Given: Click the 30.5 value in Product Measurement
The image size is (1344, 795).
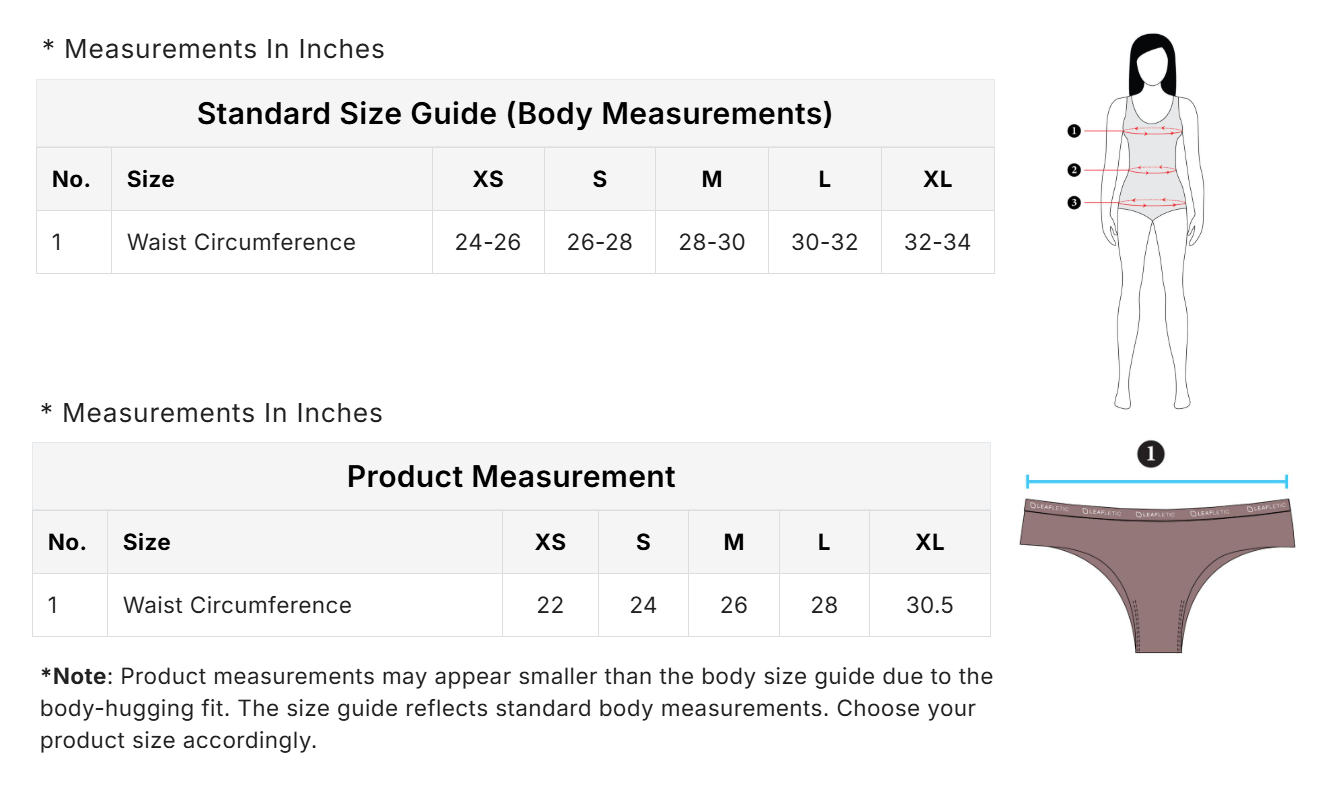Looking at the screenshot, I should coord(930,605).
